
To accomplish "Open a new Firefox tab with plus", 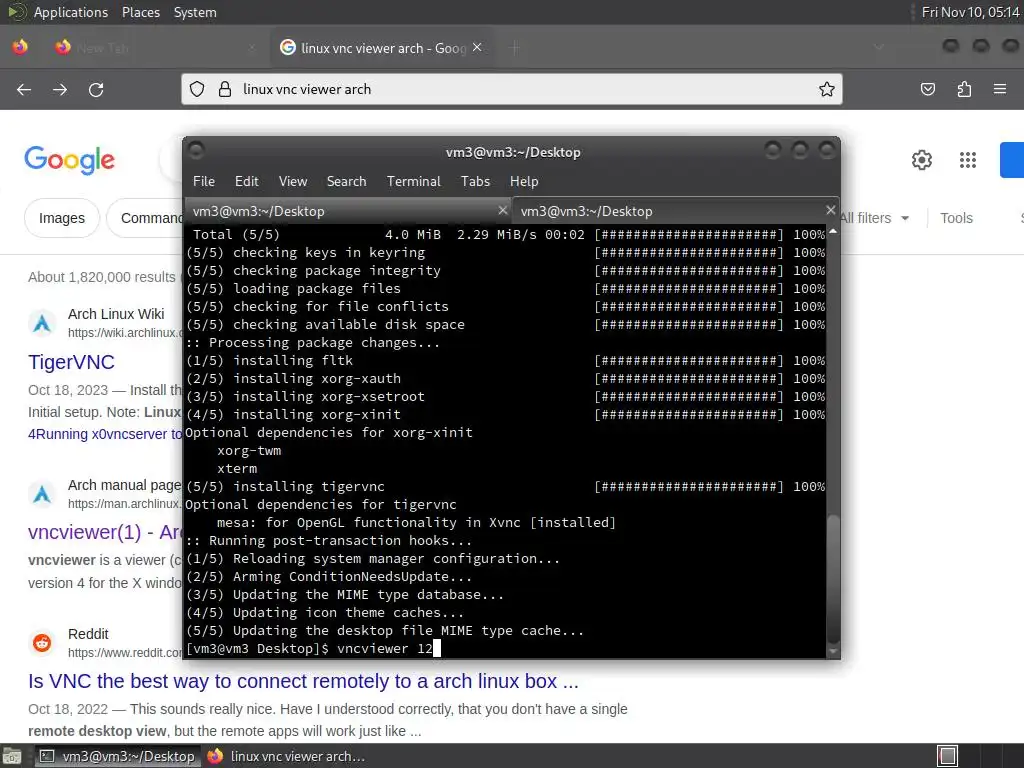I will [515, 48].
